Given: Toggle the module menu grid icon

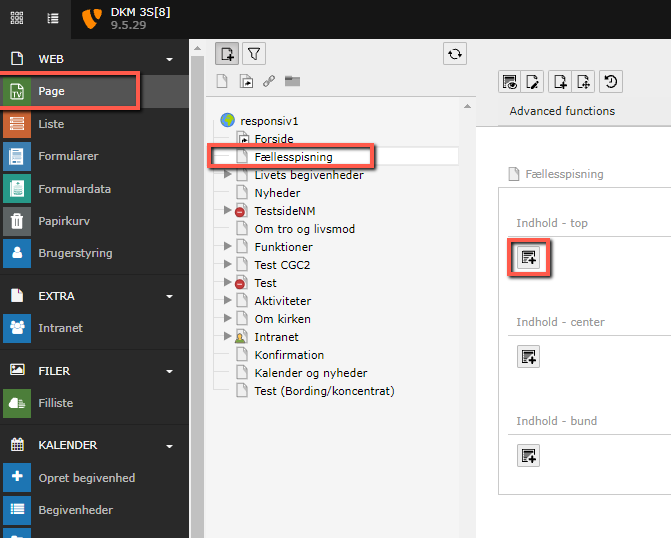Looking at the screenshot, I should [18, 18].
